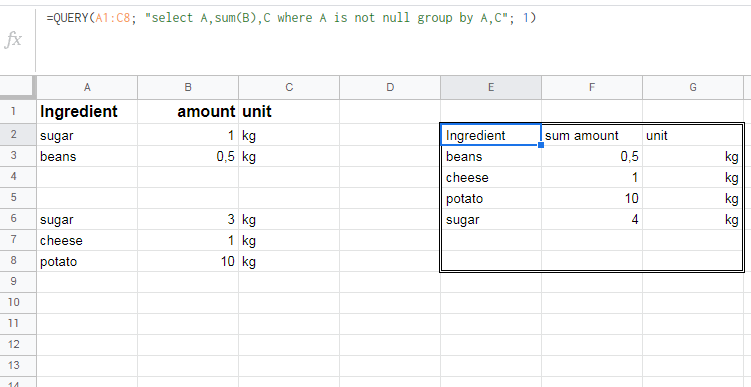Click amount '1' cell in row 2

[x=188, y=135]
